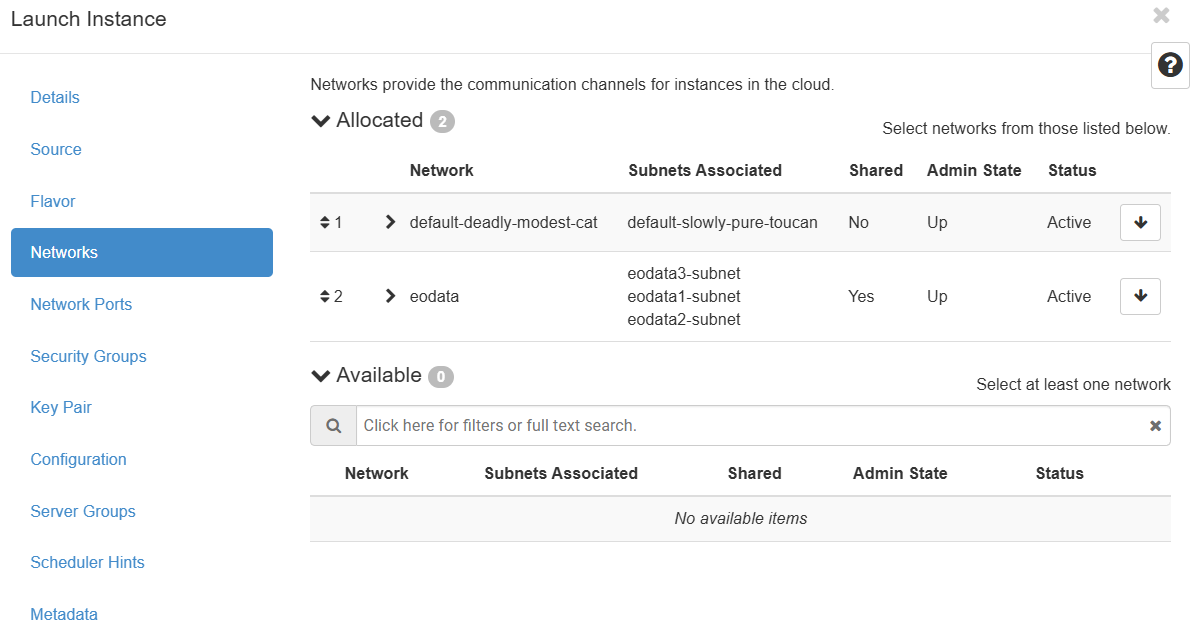Open the Server Groups step

(83, 511)
